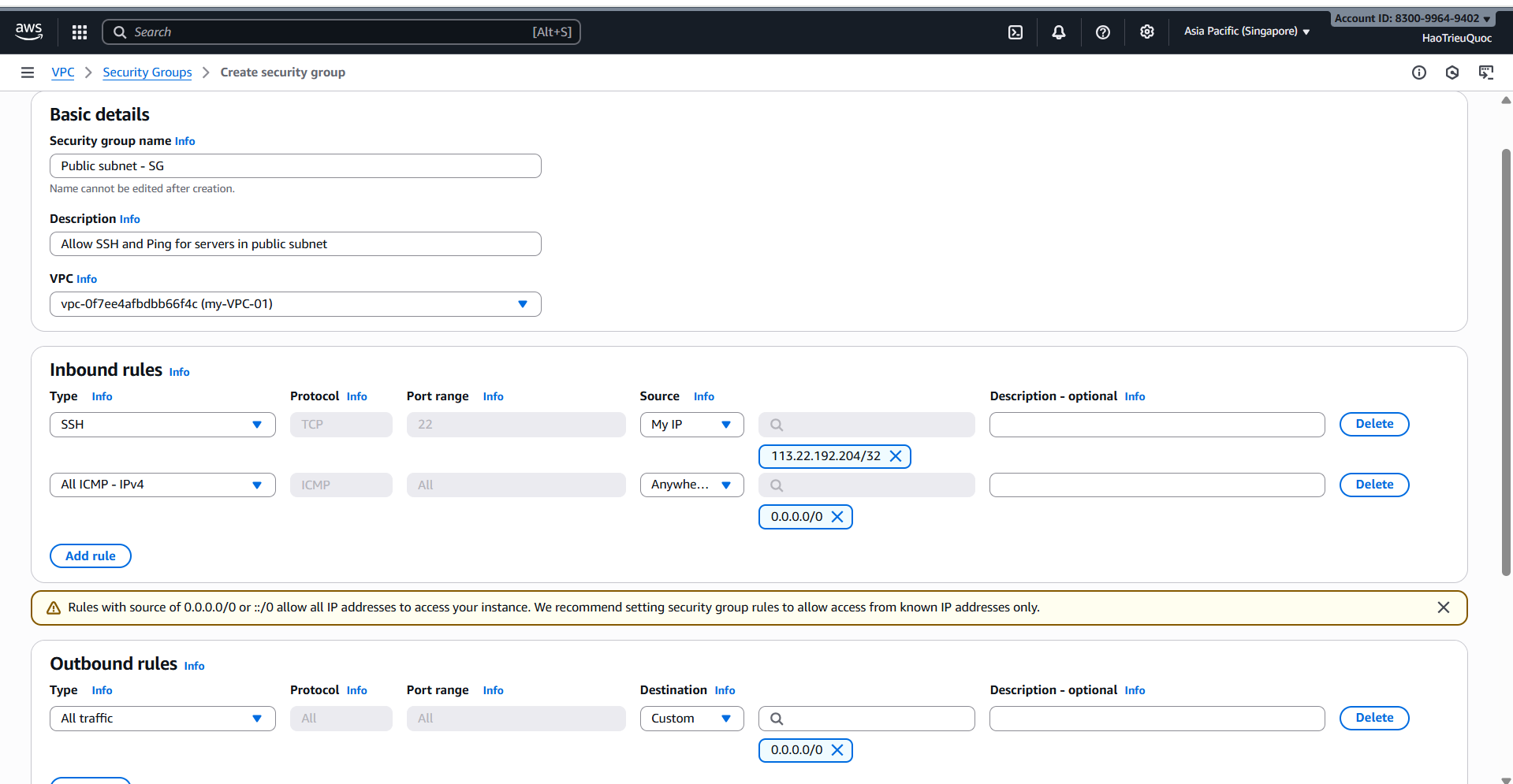
Task: Open the Info panel icon near breadcrumbs
Action: (x=1419, y=72)
